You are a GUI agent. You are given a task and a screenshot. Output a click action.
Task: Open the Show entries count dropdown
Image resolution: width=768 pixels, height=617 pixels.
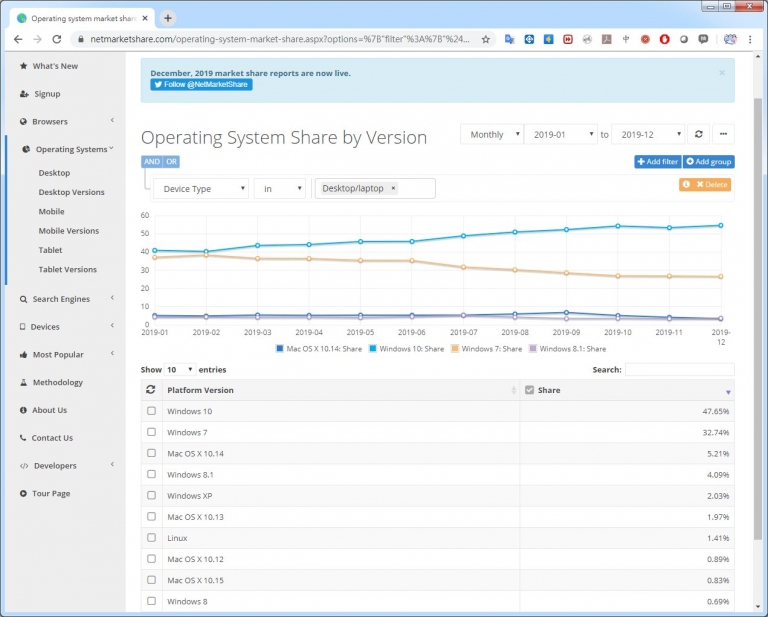(180, 369)
